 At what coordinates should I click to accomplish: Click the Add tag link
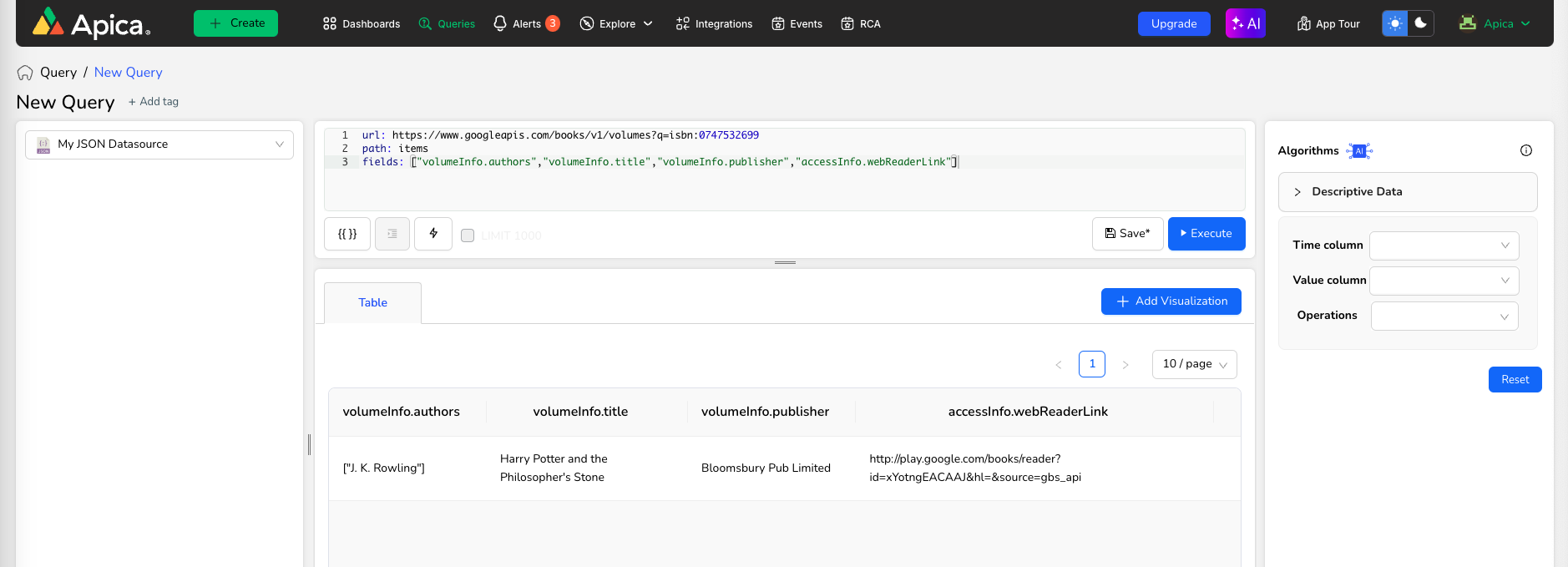[154, 102]
